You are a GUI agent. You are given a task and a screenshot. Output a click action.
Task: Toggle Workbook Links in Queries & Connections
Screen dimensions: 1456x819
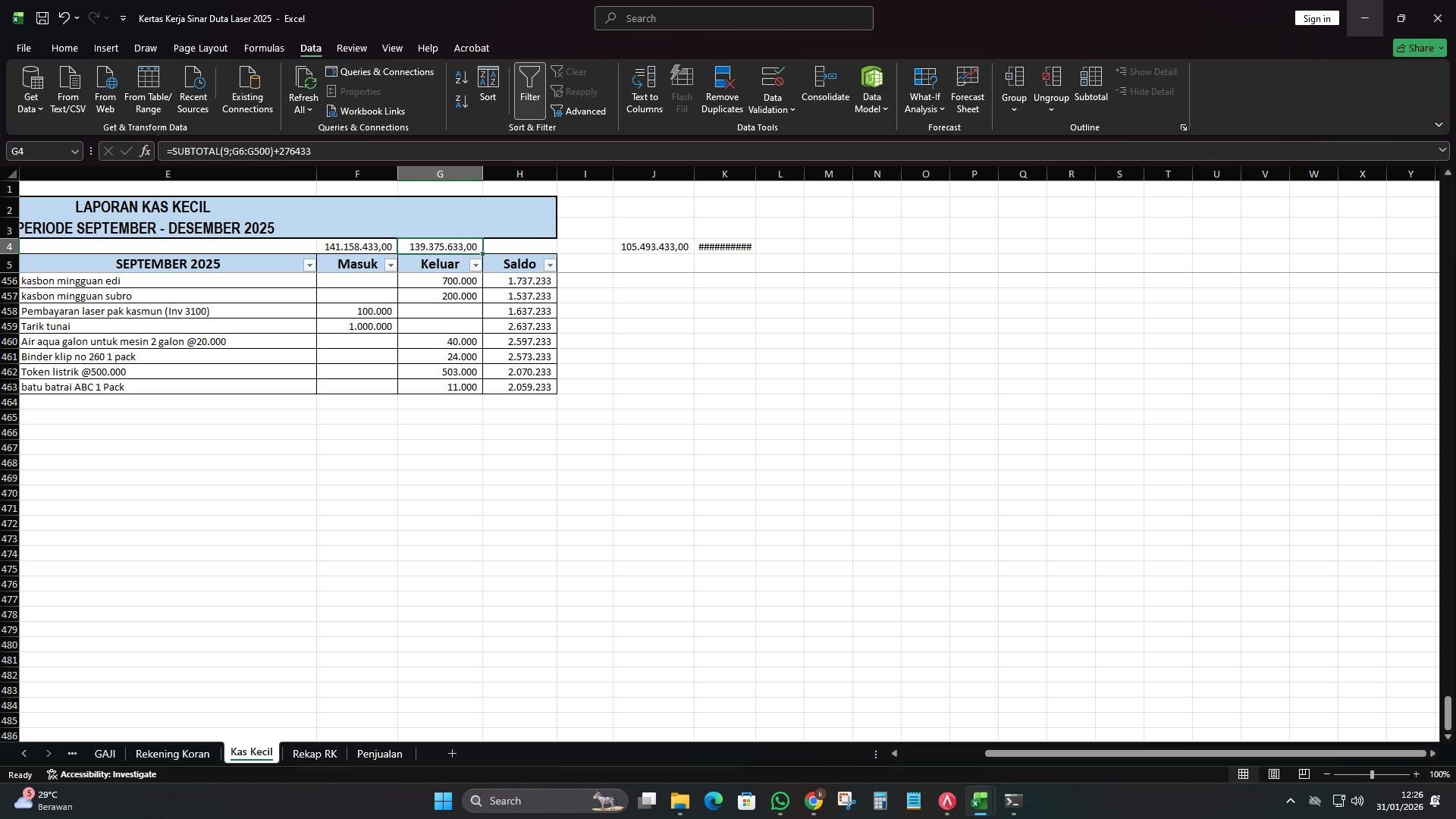366,111
